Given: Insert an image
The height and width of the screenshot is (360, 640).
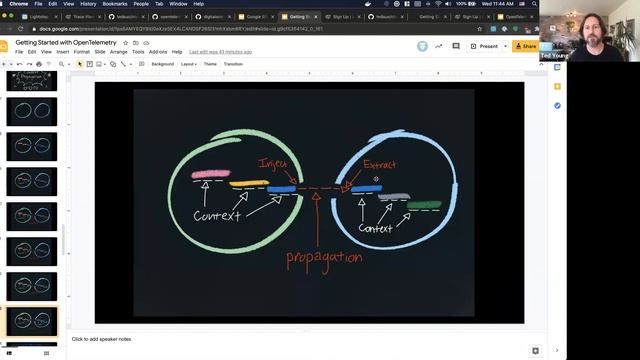Looking at the screenshot, I should [x=99, y=64].
